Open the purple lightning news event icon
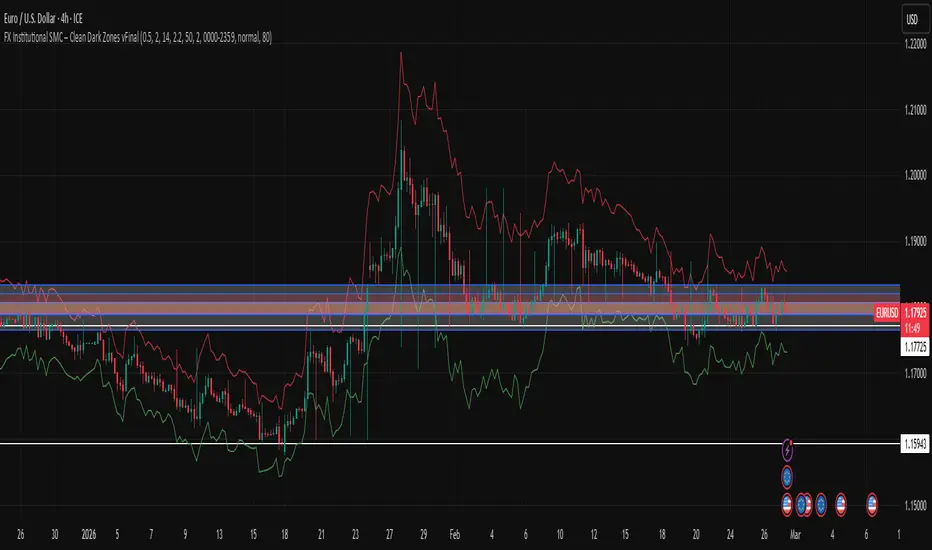This screenshot has width=932, height=550. pos(788,450)
